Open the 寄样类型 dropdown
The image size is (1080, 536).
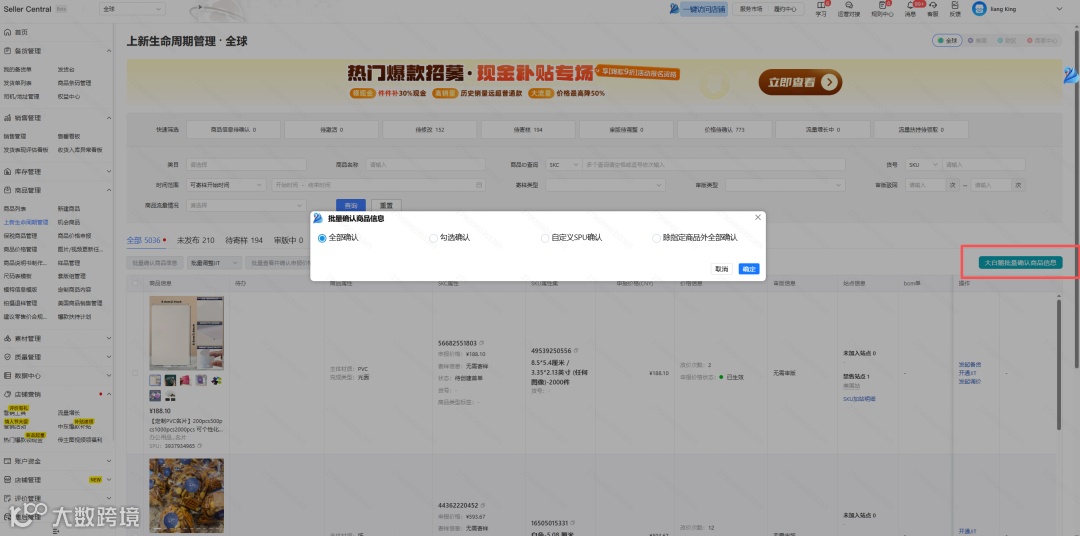[x=605, y=185]
